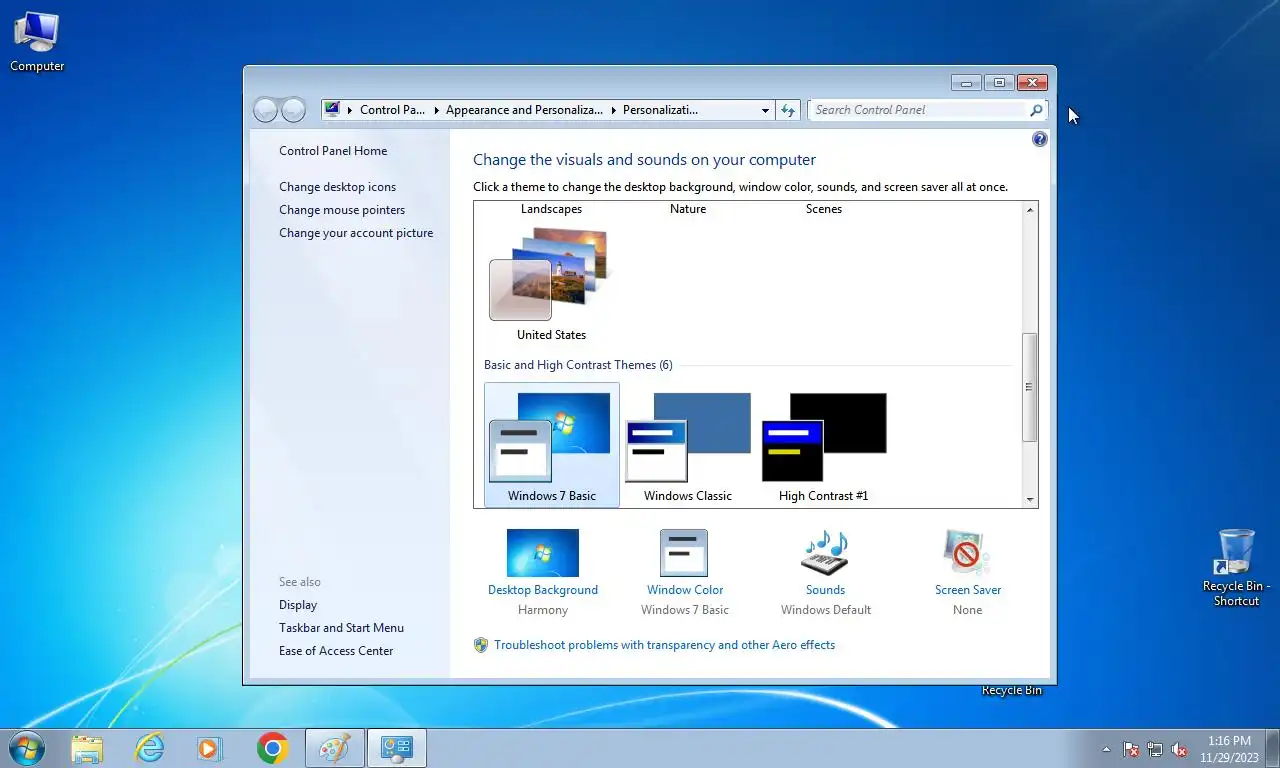Apply the Windows 7 Basic theme

pos(552,445)
